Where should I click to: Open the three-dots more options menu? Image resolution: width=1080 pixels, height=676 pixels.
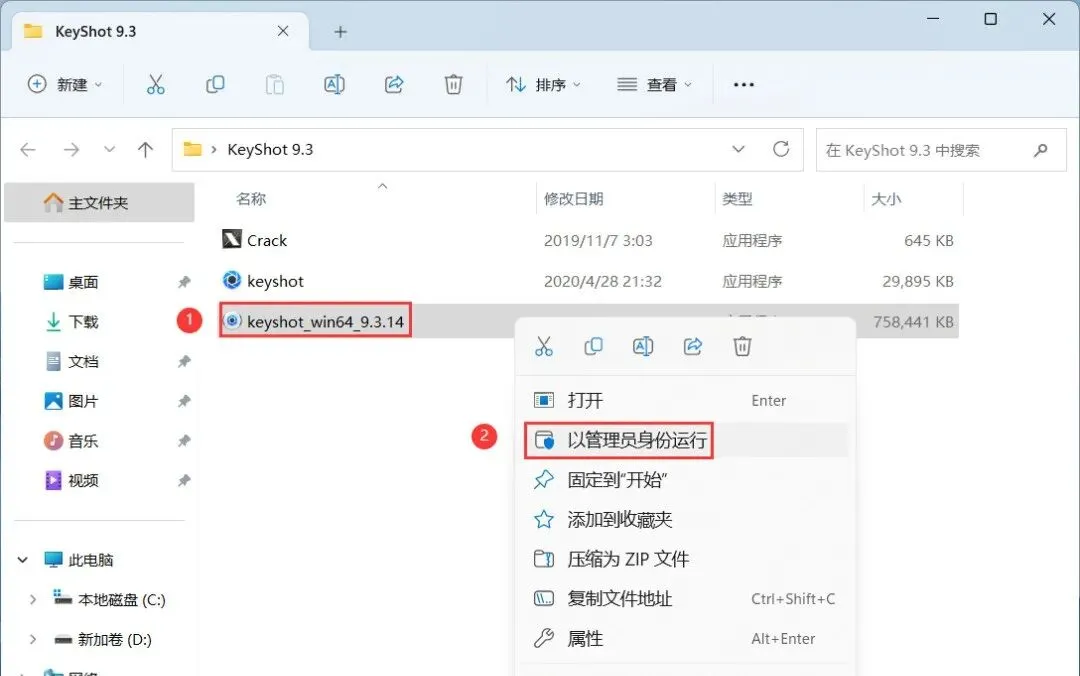tap(744, 84)
